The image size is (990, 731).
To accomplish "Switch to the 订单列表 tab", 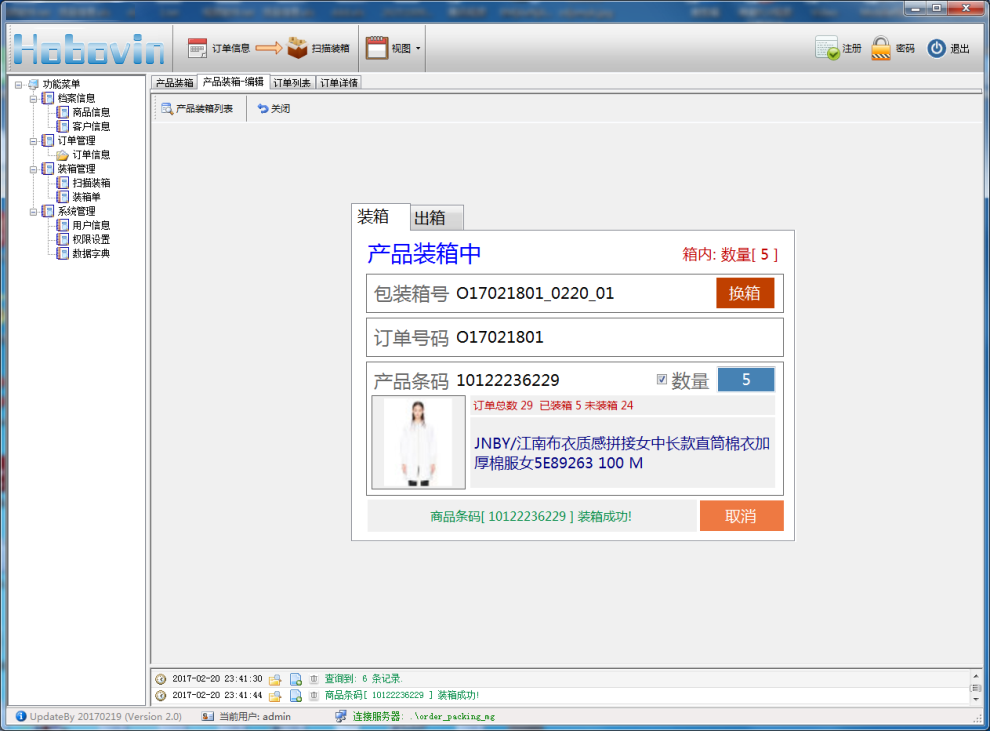I will (292, 83).
